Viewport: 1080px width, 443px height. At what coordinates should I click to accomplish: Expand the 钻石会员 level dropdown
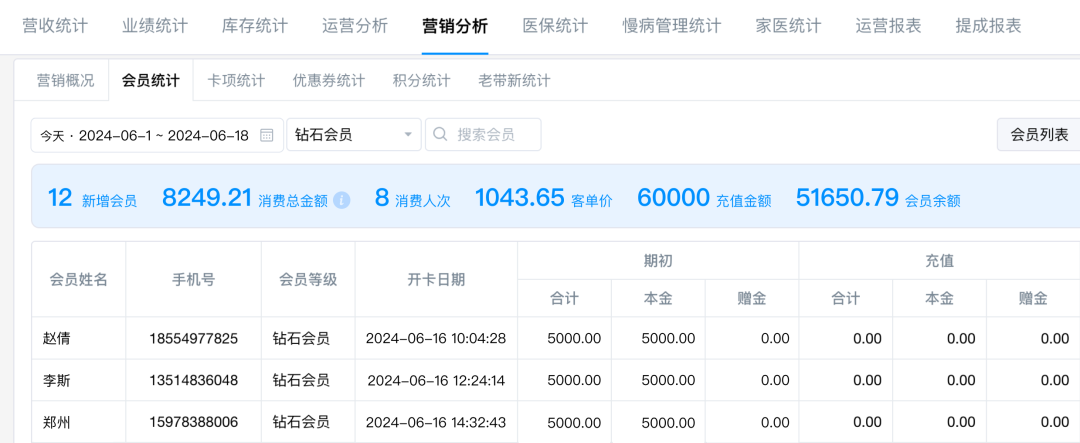click(x=408, y=135)
